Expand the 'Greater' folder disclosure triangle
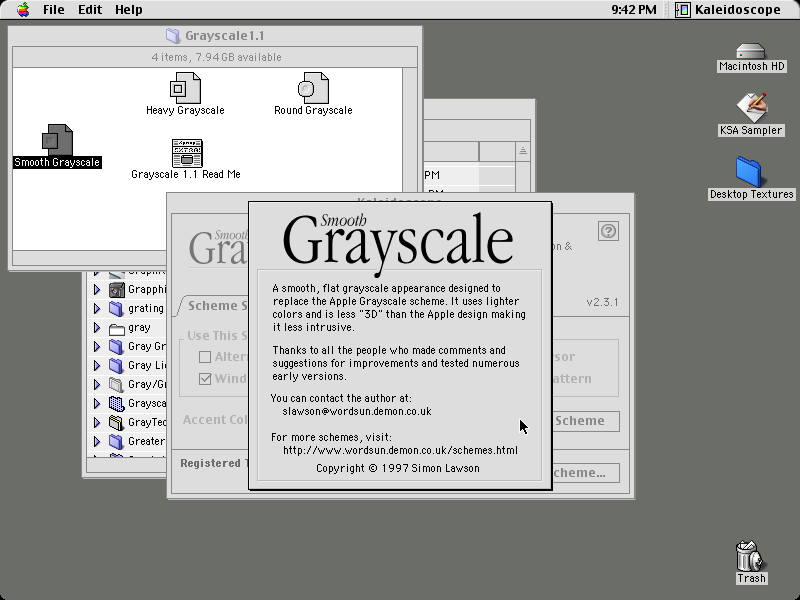This screenshot has width=800, height=600. [x=97, y=441]
